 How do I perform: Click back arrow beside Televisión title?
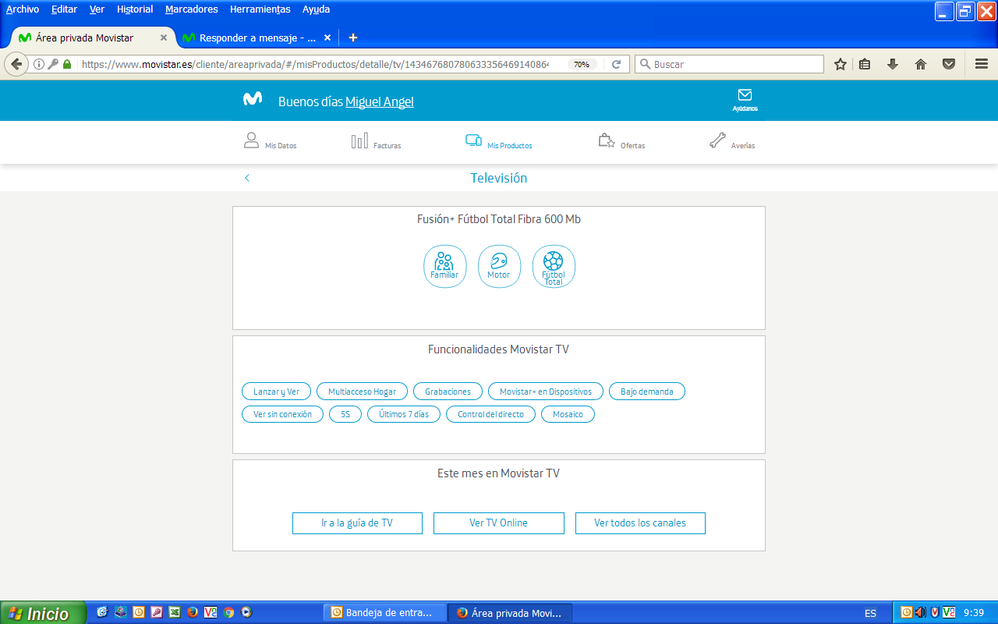pyautogui.click(x=247, y=178)
